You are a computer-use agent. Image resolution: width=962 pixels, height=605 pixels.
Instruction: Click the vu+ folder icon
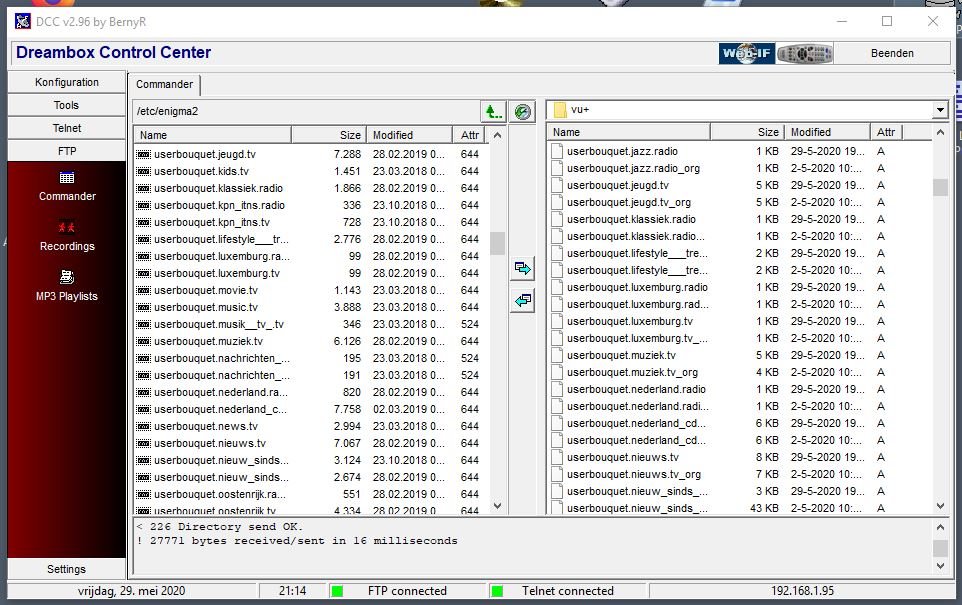coord(560,110)
